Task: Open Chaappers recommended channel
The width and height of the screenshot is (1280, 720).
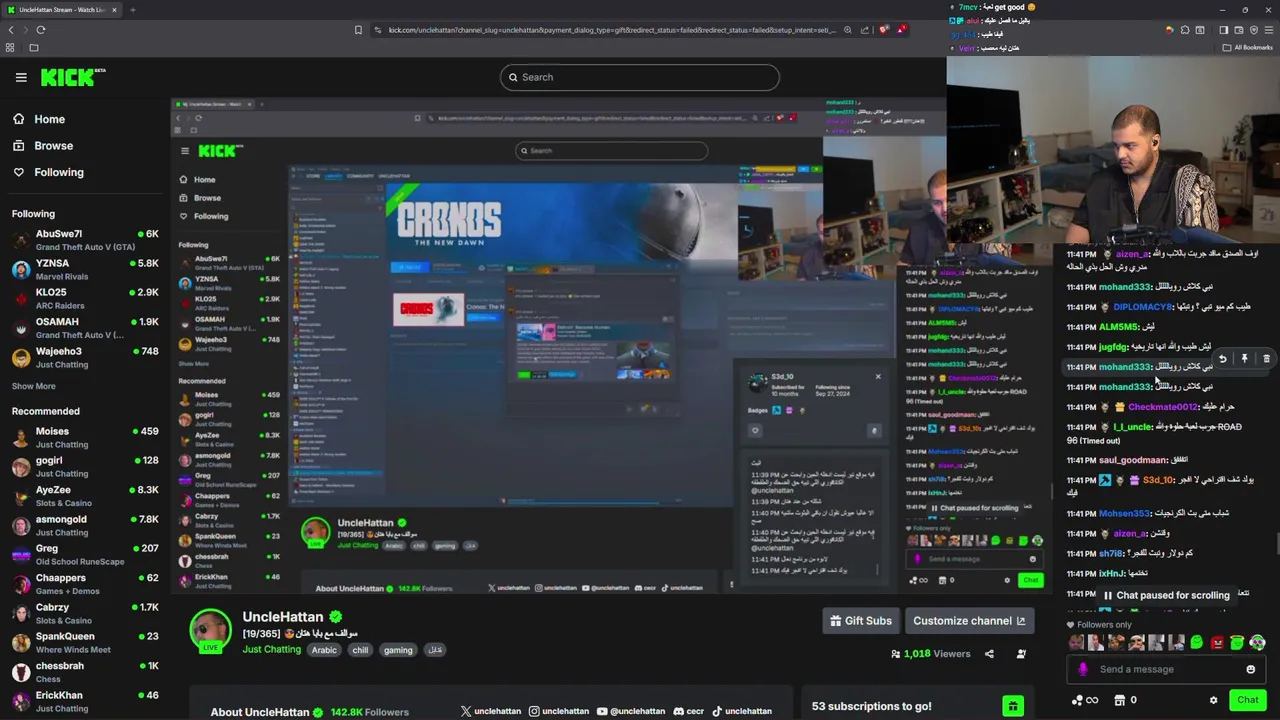Action: (85, 584)
